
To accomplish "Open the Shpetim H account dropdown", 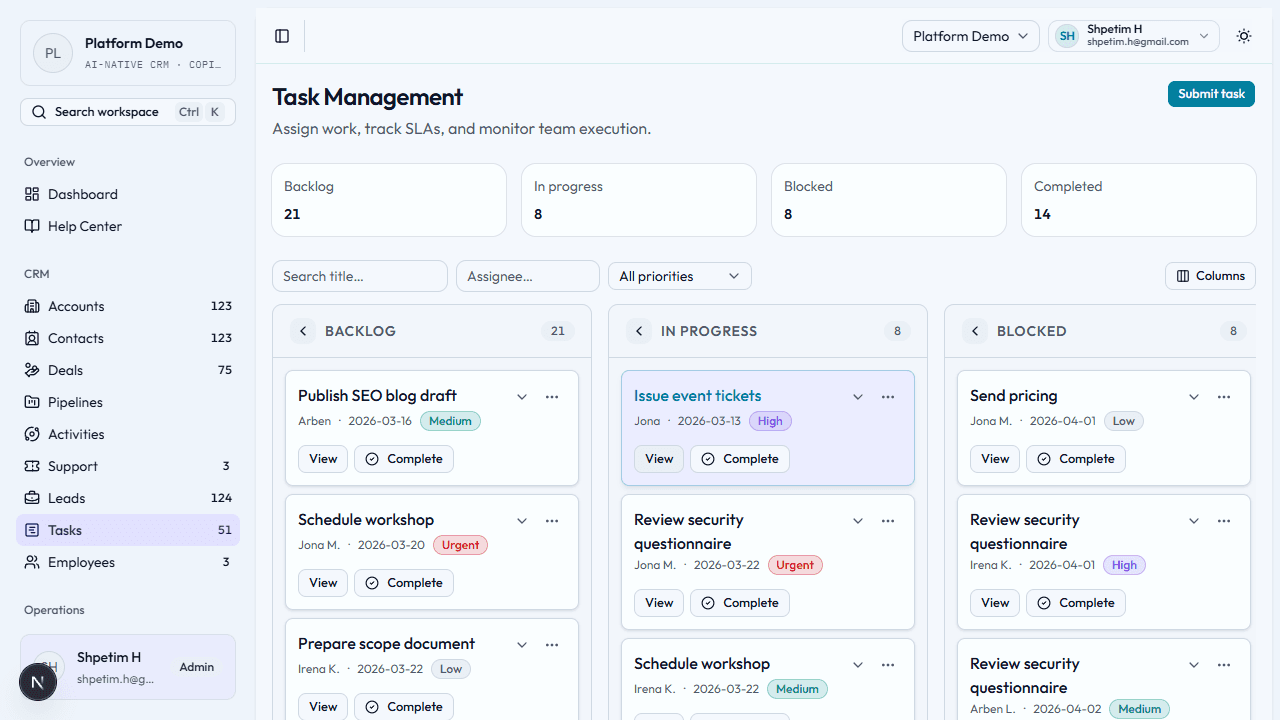I will (1133, 35).
